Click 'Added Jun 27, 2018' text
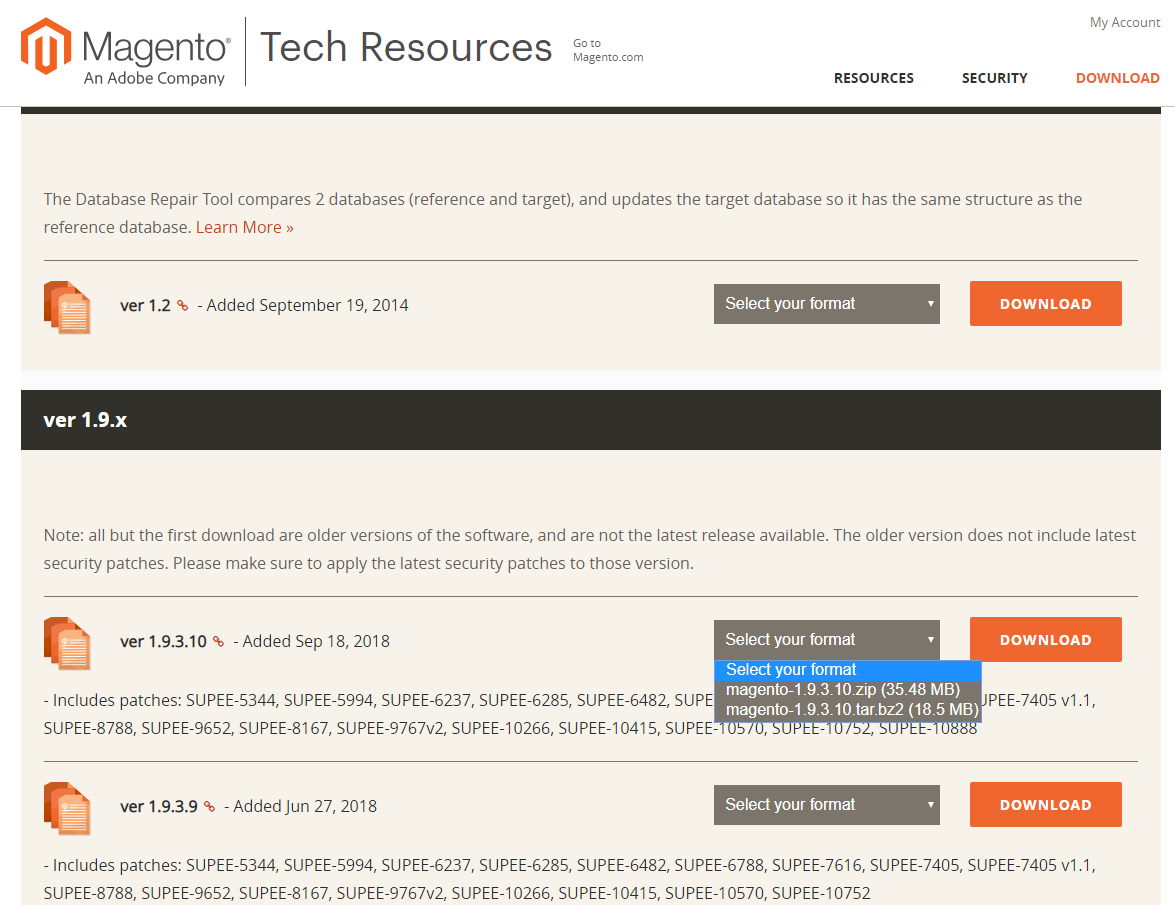 (x=305, y=807)
